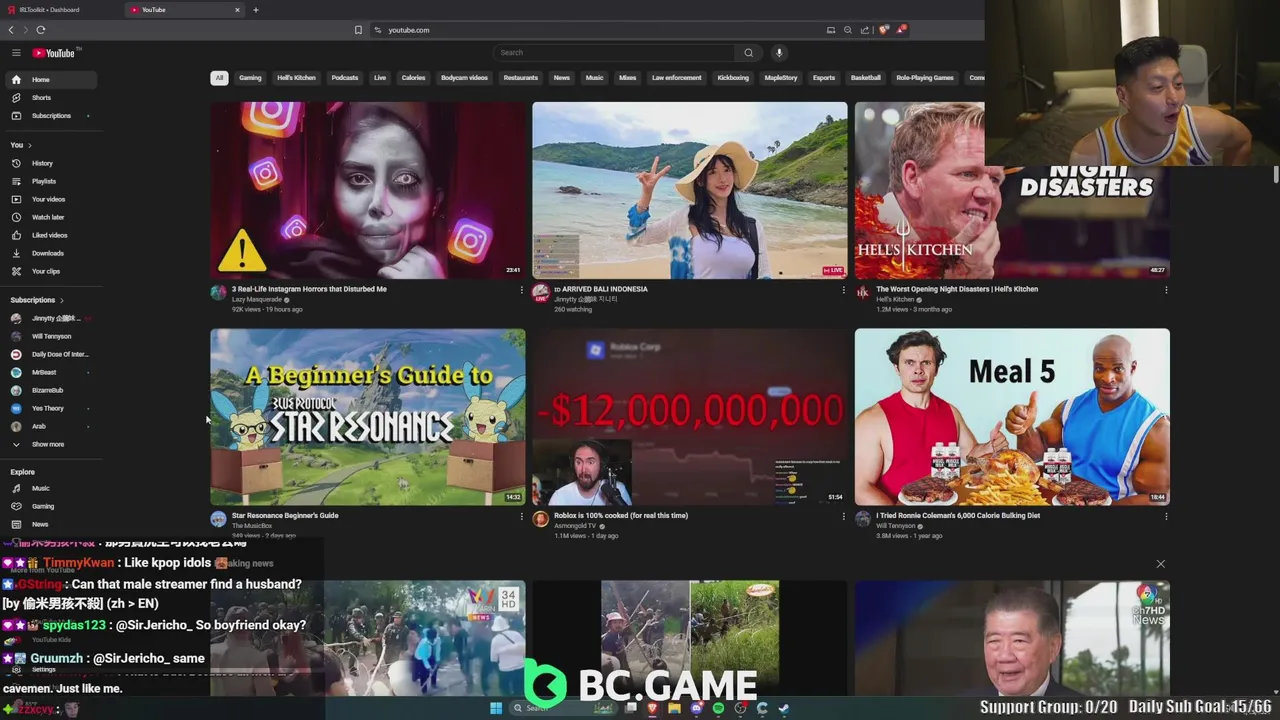The image size is (1280, 720).
Task: Close the YouTube browser tab
Action: [x=237, y=10]
